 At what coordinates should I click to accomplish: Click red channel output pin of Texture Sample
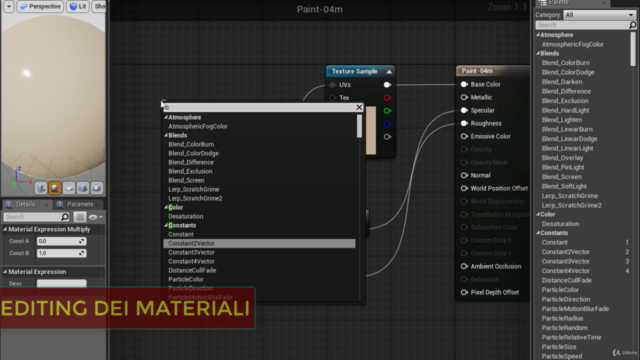pos(387,98)
